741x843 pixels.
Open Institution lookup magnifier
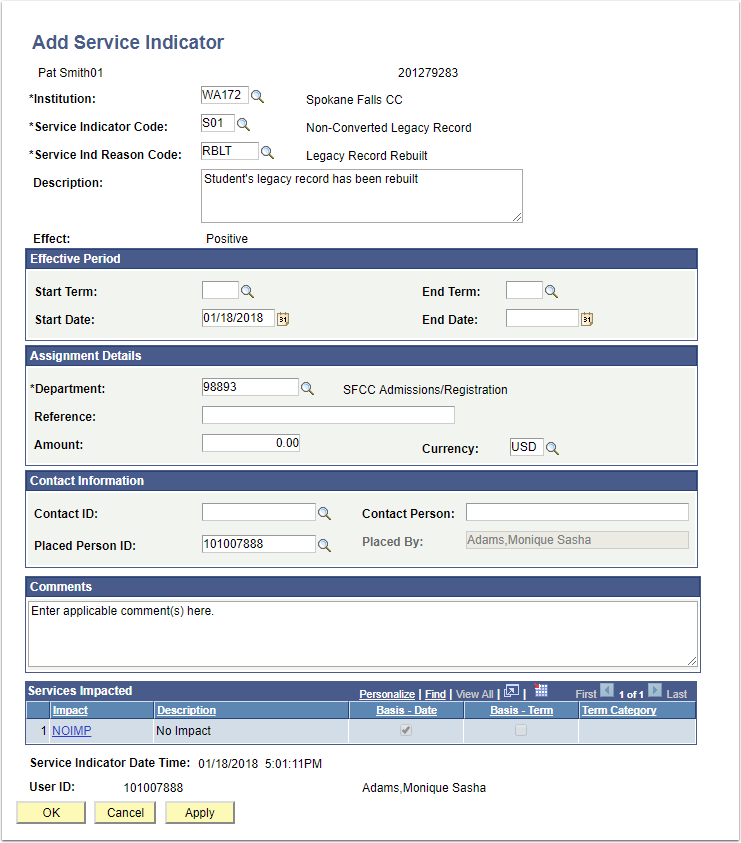258,96
